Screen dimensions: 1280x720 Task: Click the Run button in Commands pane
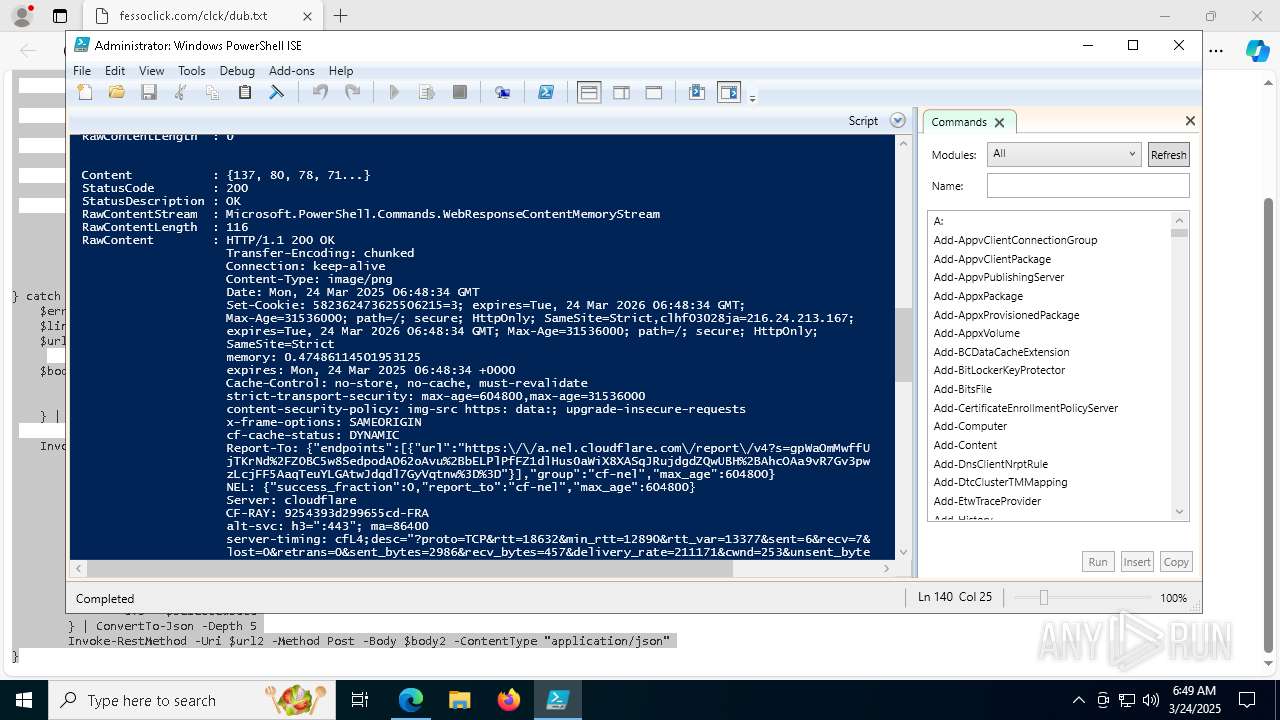coord(1098,562)
